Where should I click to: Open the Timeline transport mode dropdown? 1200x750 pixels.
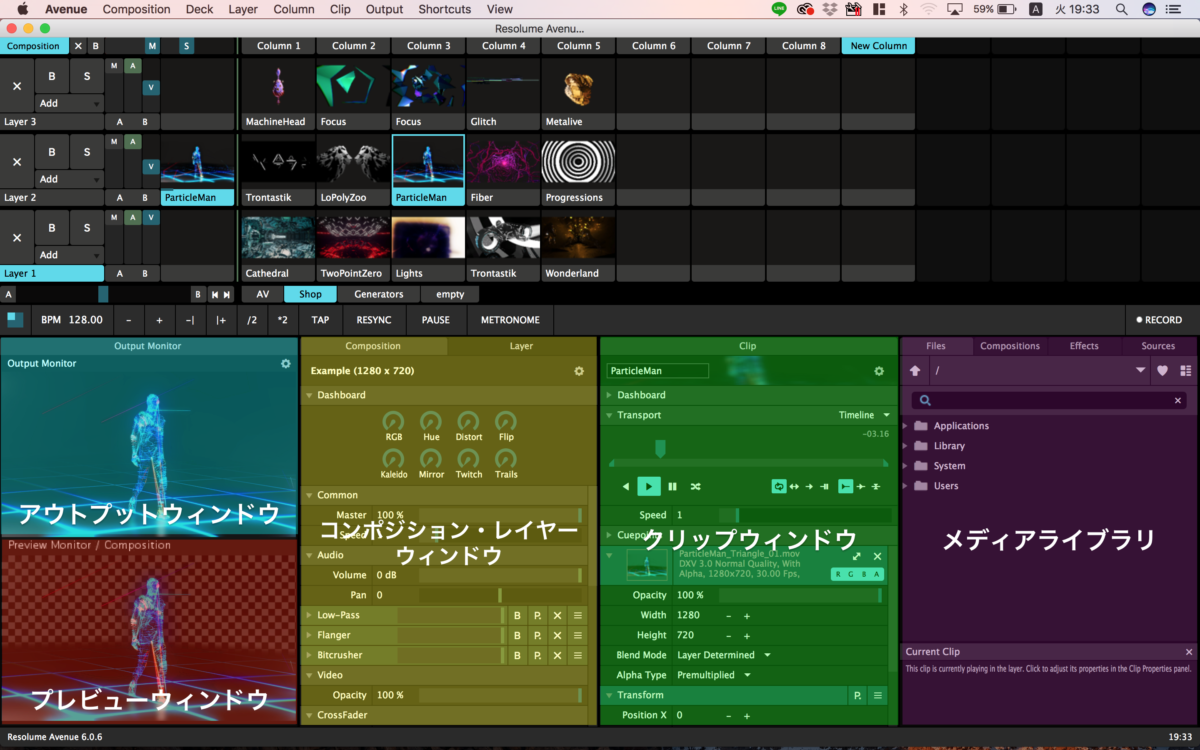(x=864, y=415)
